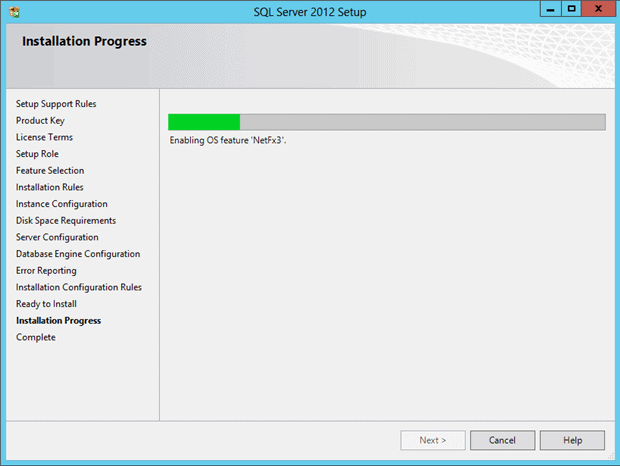Minimize the SQL Server 2012 Setup window
Image resolution: width=620 pixels, height=466 pixels.
[x=550, y=9]
